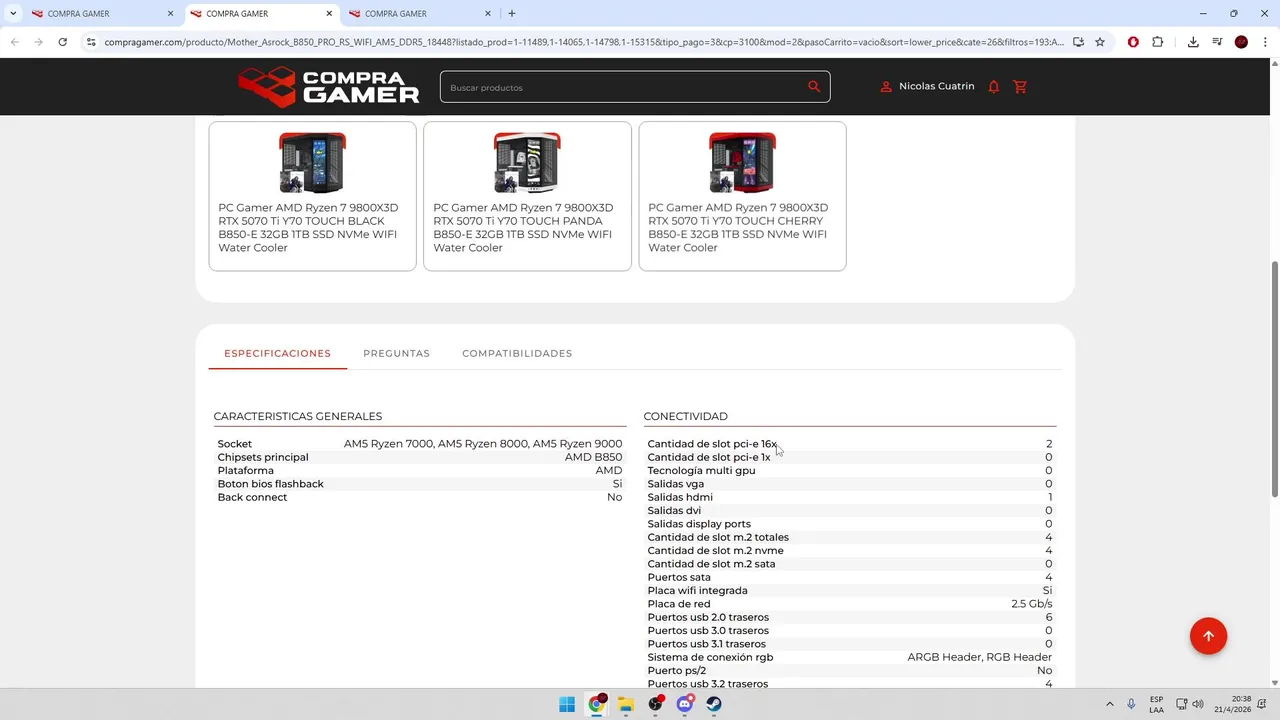Switch to the ESPECIFICACIONES tab

click(x=277, y=353)
